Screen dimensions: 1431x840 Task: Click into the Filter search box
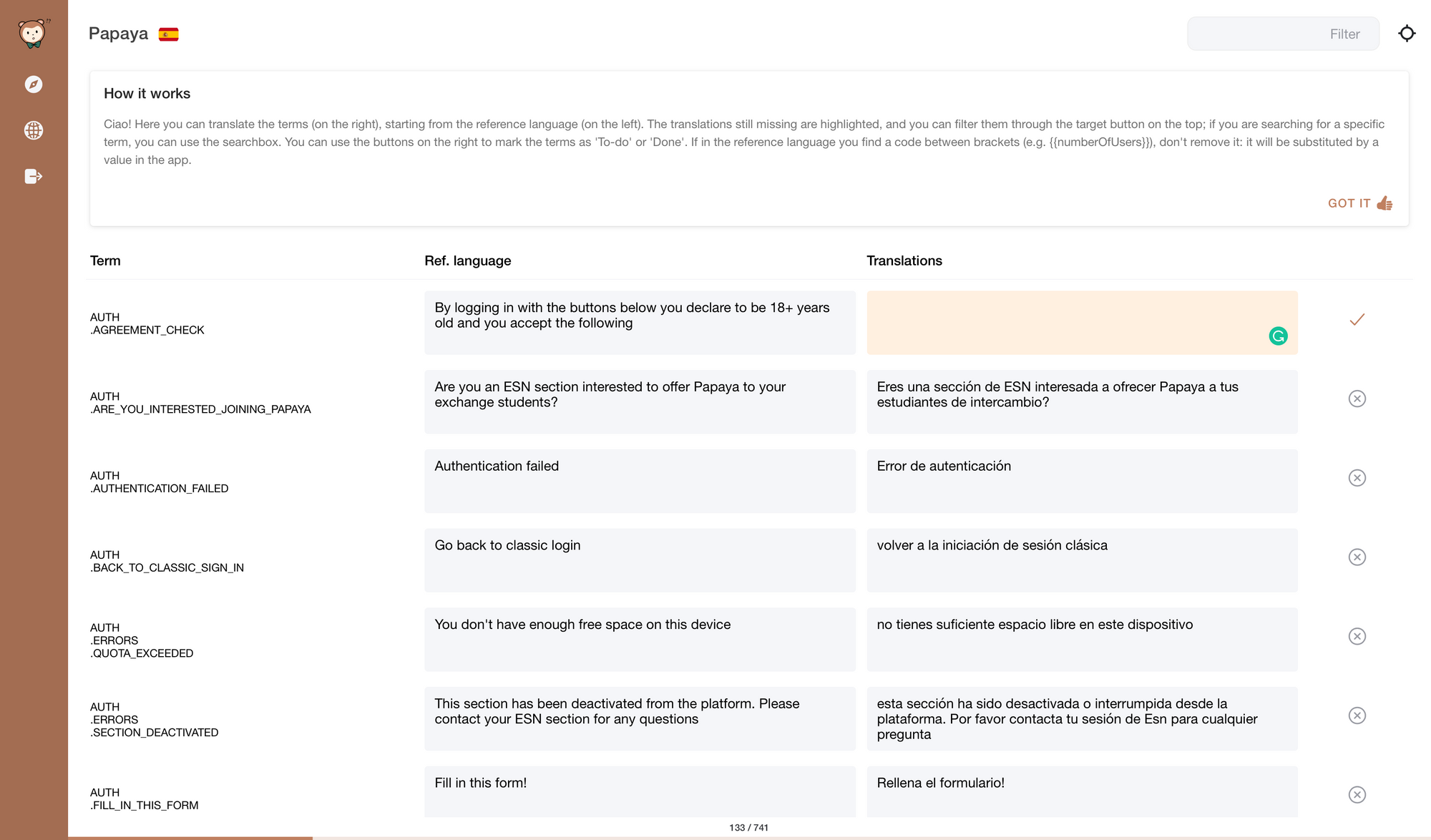[1282, 34]
